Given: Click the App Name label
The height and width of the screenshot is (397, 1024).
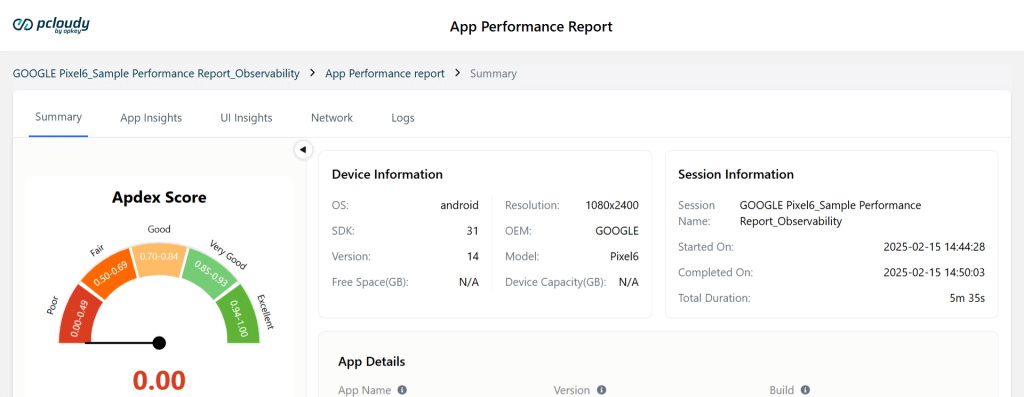Looking at the screenshot, I should (x=364, y=390).
